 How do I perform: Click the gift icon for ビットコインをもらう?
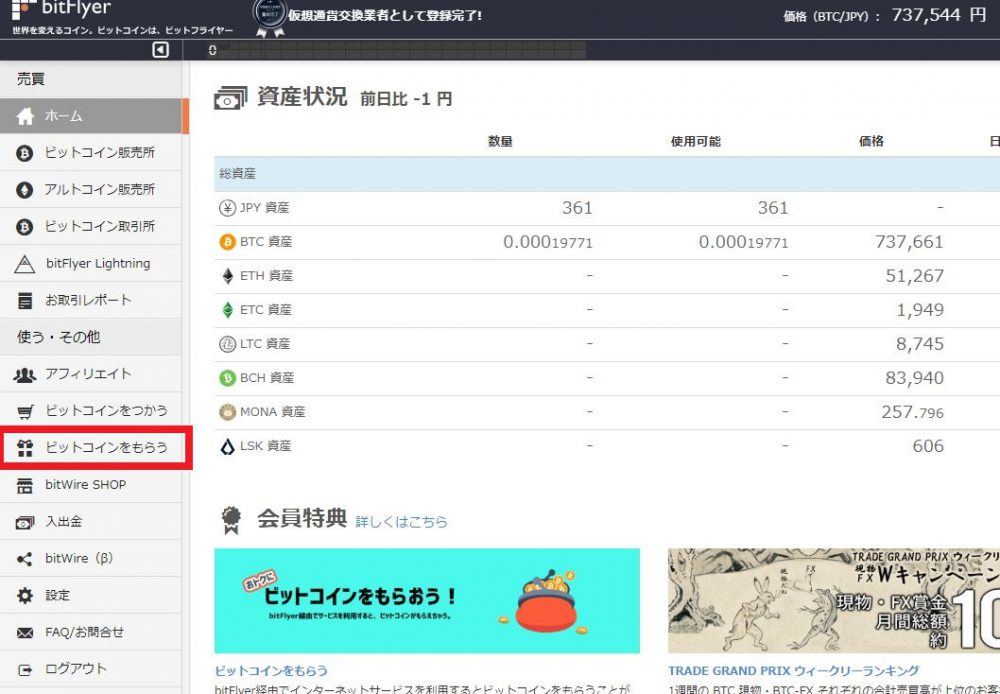26,448
